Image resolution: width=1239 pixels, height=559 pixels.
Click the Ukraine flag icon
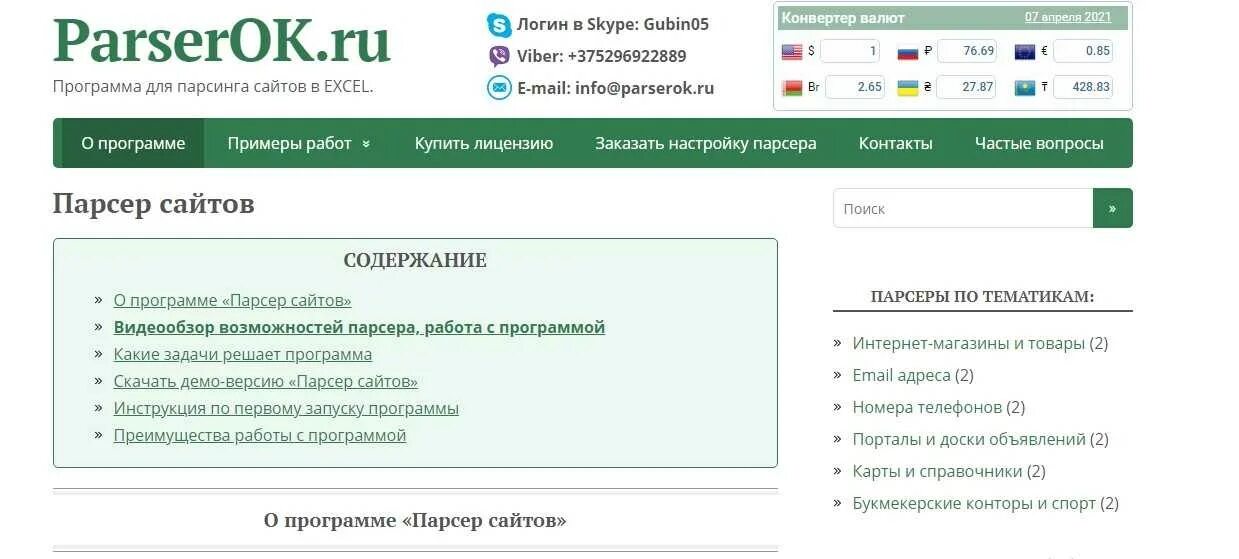point(908,87)
